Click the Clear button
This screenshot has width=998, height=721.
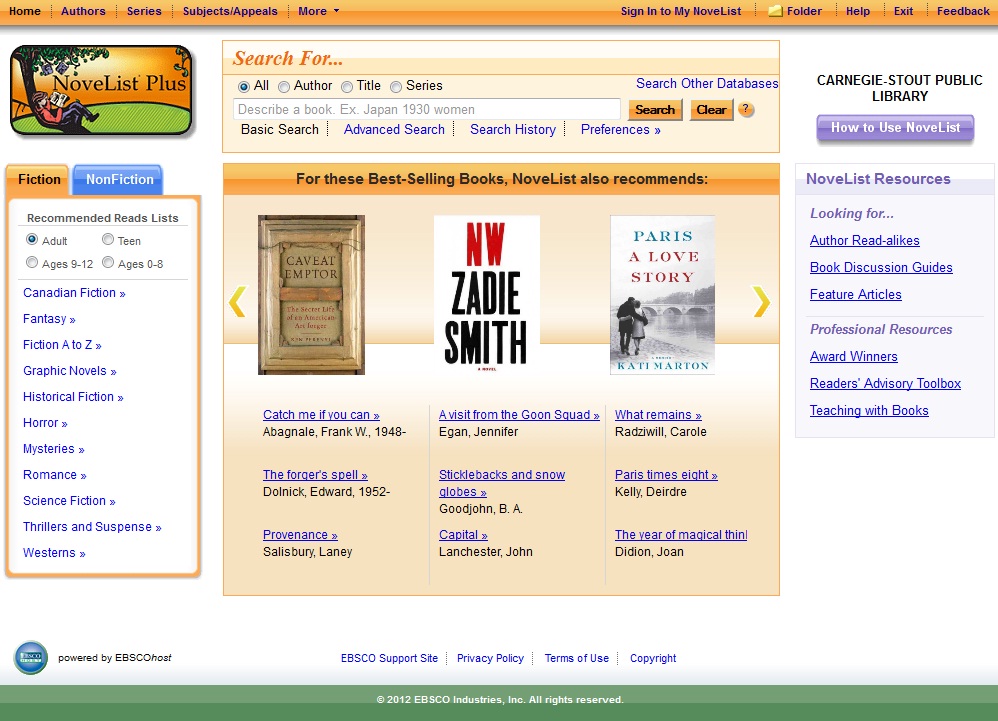[711, 109]
